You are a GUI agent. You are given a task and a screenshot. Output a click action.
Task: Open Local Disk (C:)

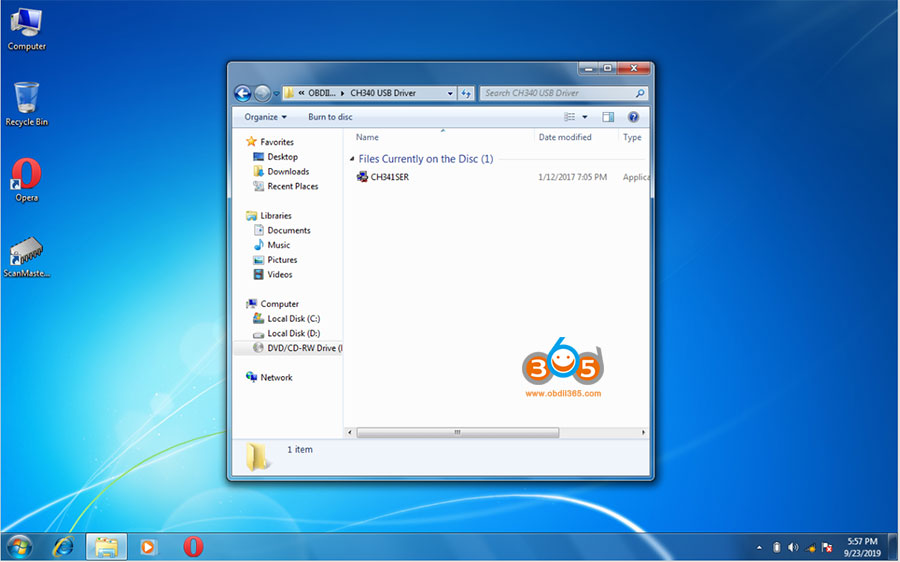(x=286, y=319)
